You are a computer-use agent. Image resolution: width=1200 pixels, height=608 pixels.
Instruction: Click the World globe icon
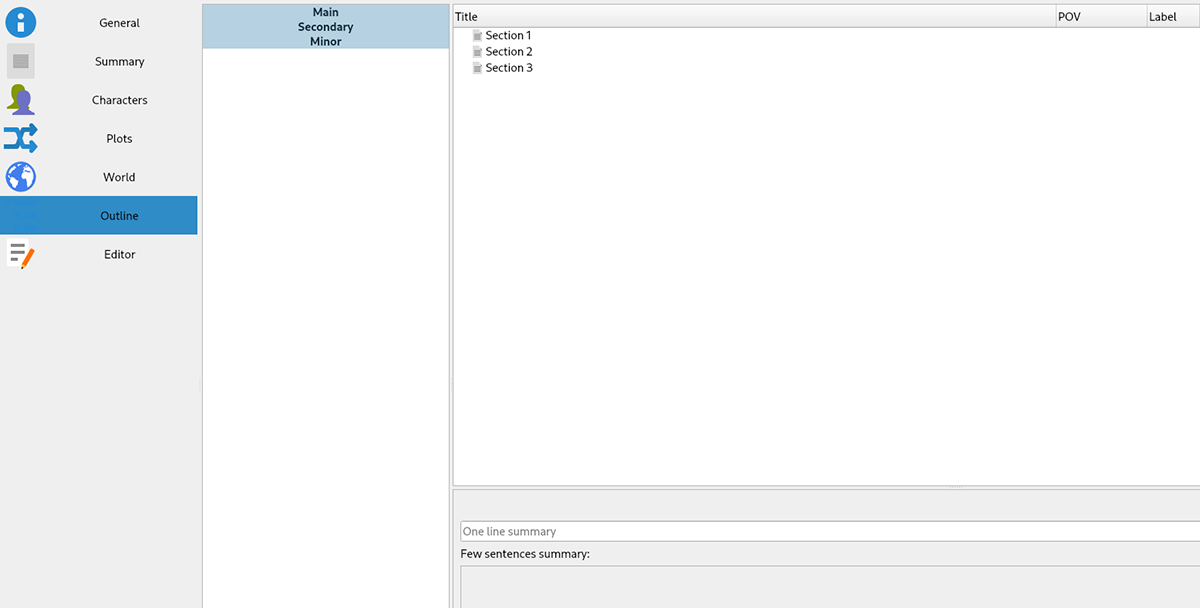coord(21,177)
